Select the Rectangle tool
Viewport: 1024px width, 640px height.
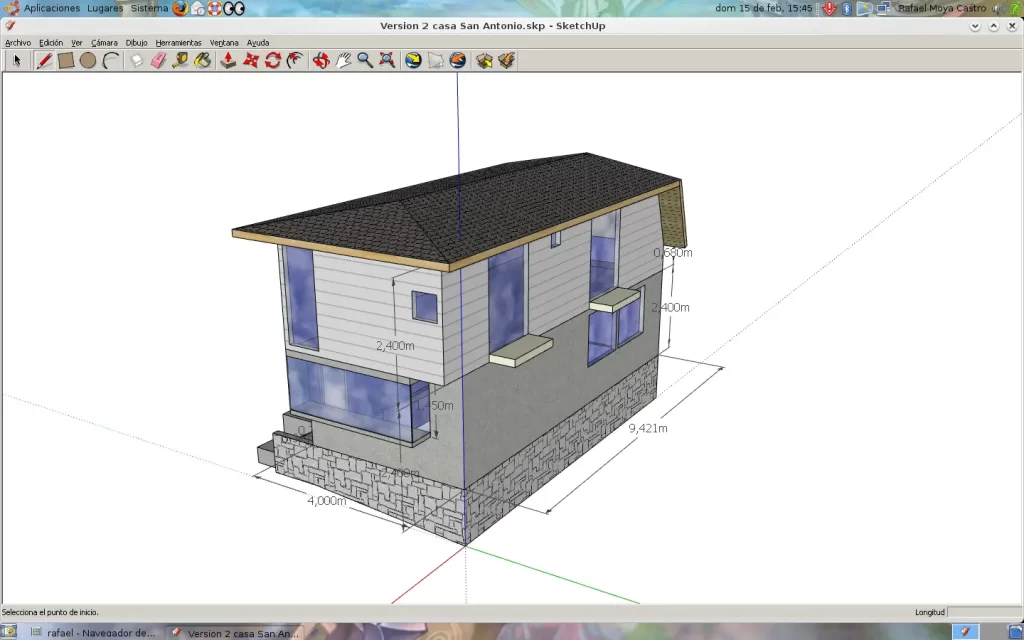coord(66,60)
